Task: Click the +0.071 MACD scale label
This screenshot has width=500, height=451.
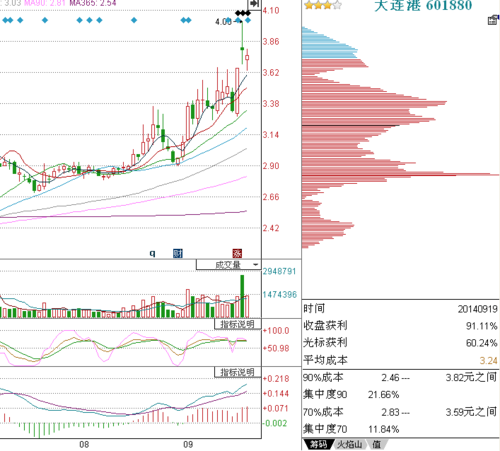Action: pyautogui.click(x=276, y=409)
